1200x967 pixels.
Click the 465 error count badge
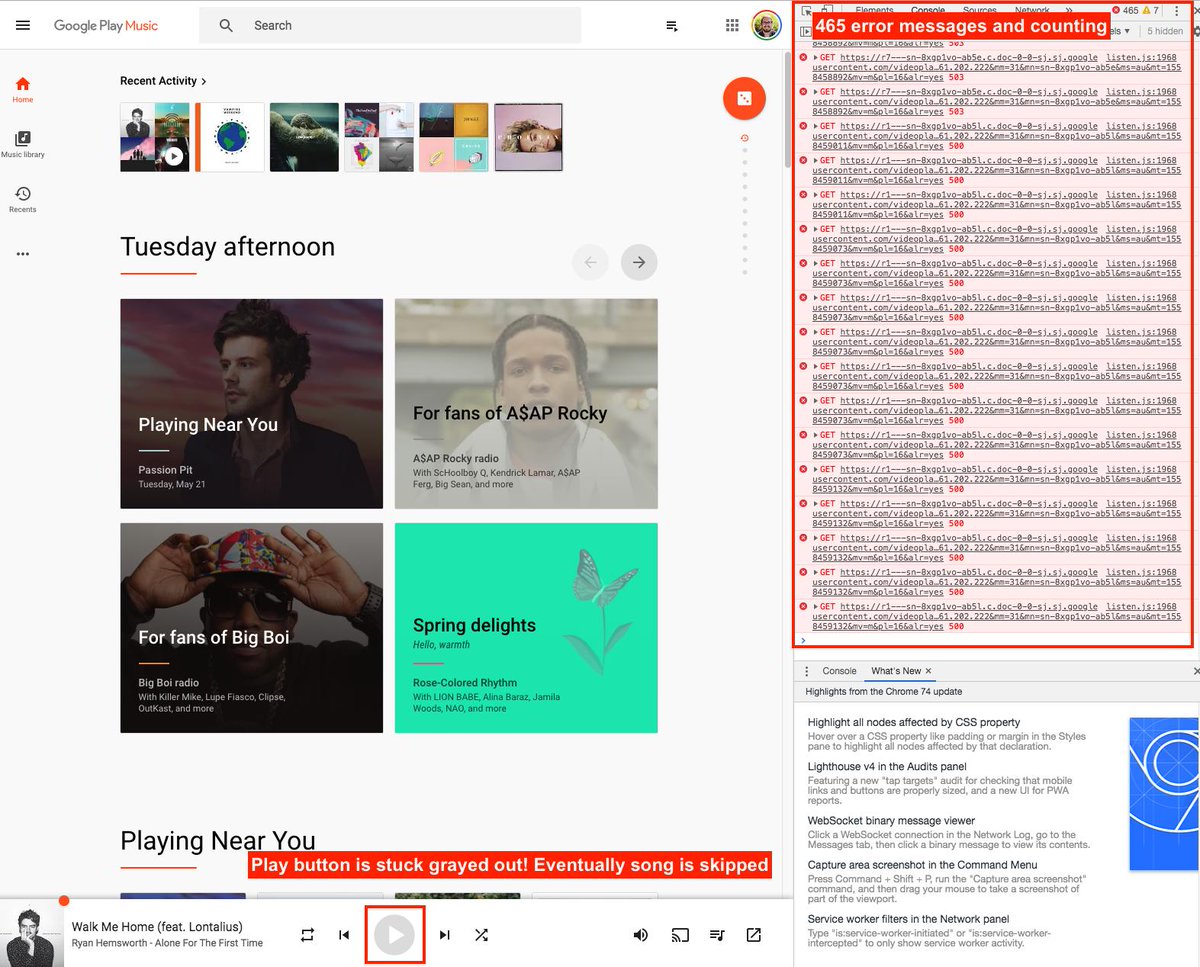tap(1124, 10)
